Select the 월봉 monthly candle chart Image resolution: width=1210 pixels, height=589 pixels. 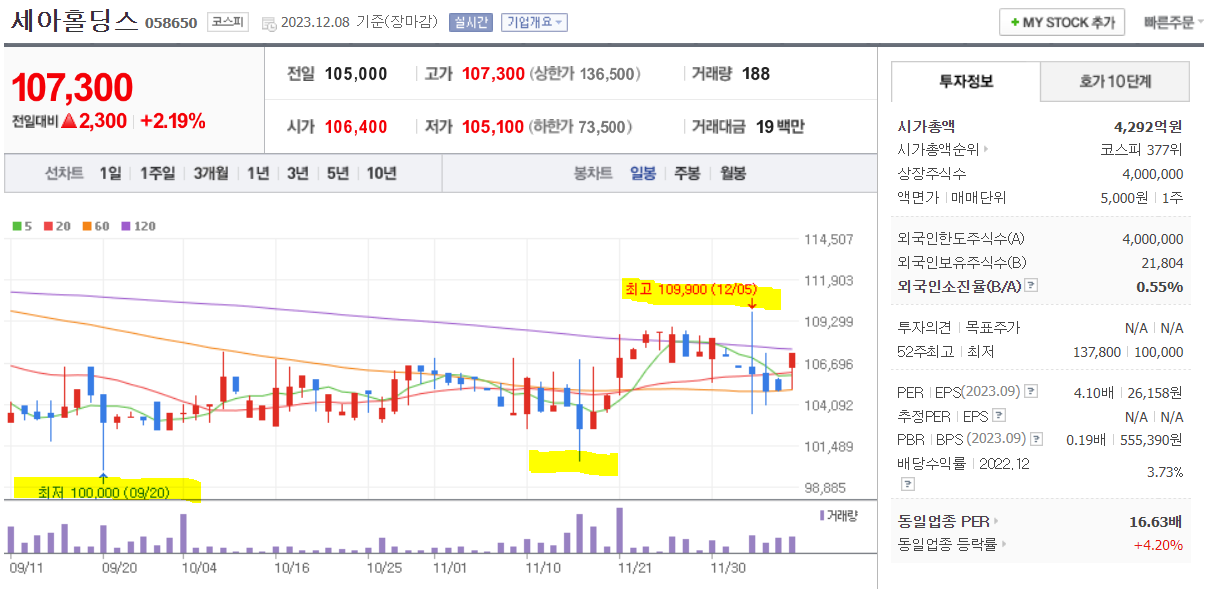click(x=733, y=173)
